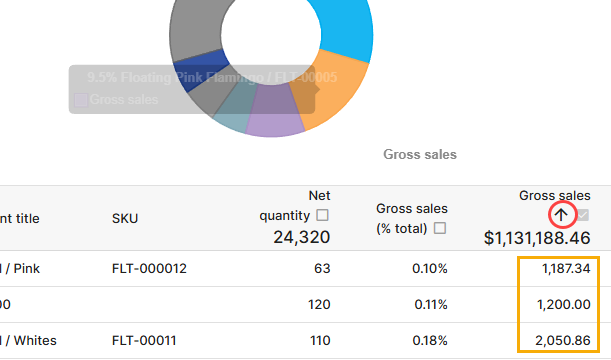Screen dimensions: 611x360
Task: Click the Net quantity column header
Action: click(x=294, y=205)
